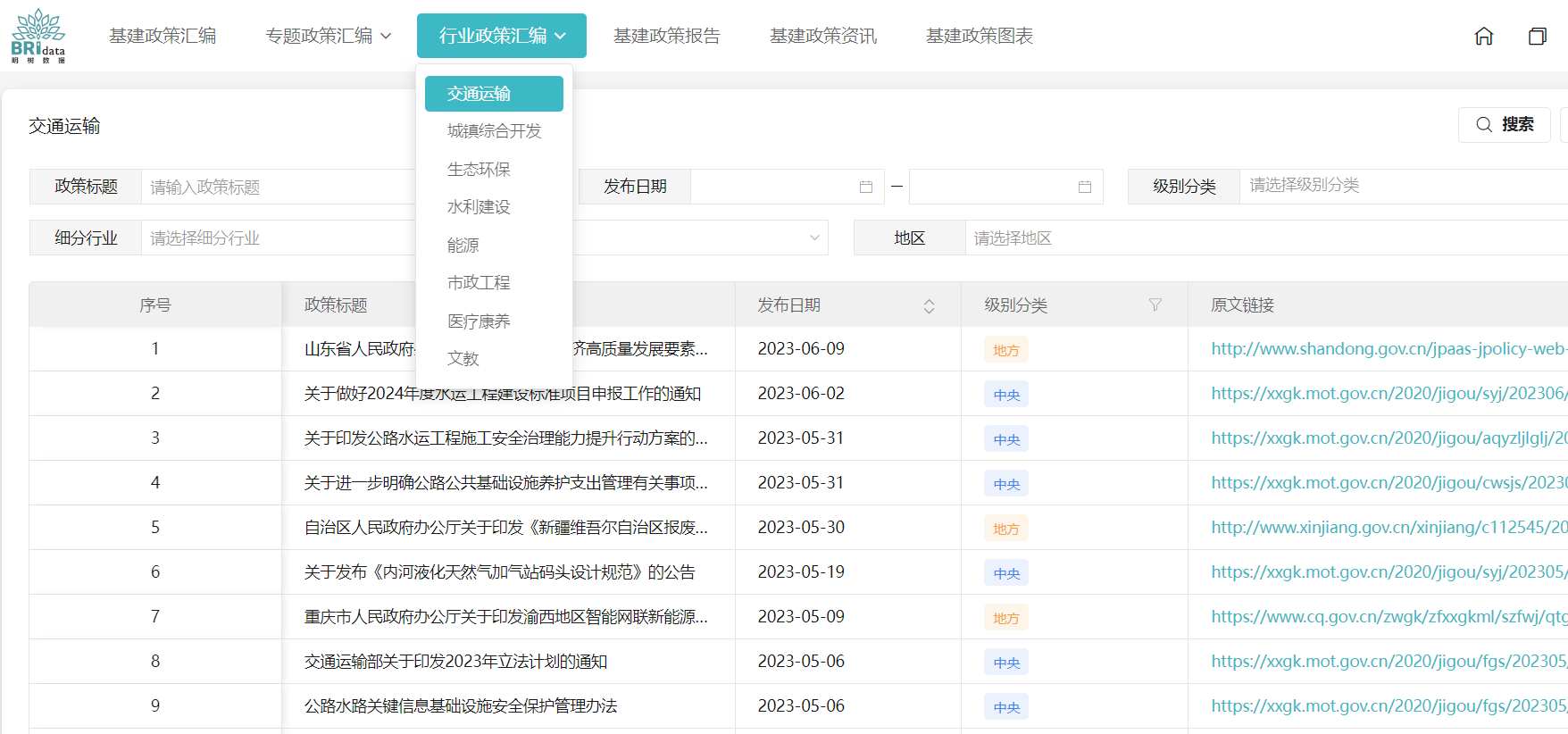Open 基建政策图表 tab
The image size is (1568, 734).
click(980, 36)
